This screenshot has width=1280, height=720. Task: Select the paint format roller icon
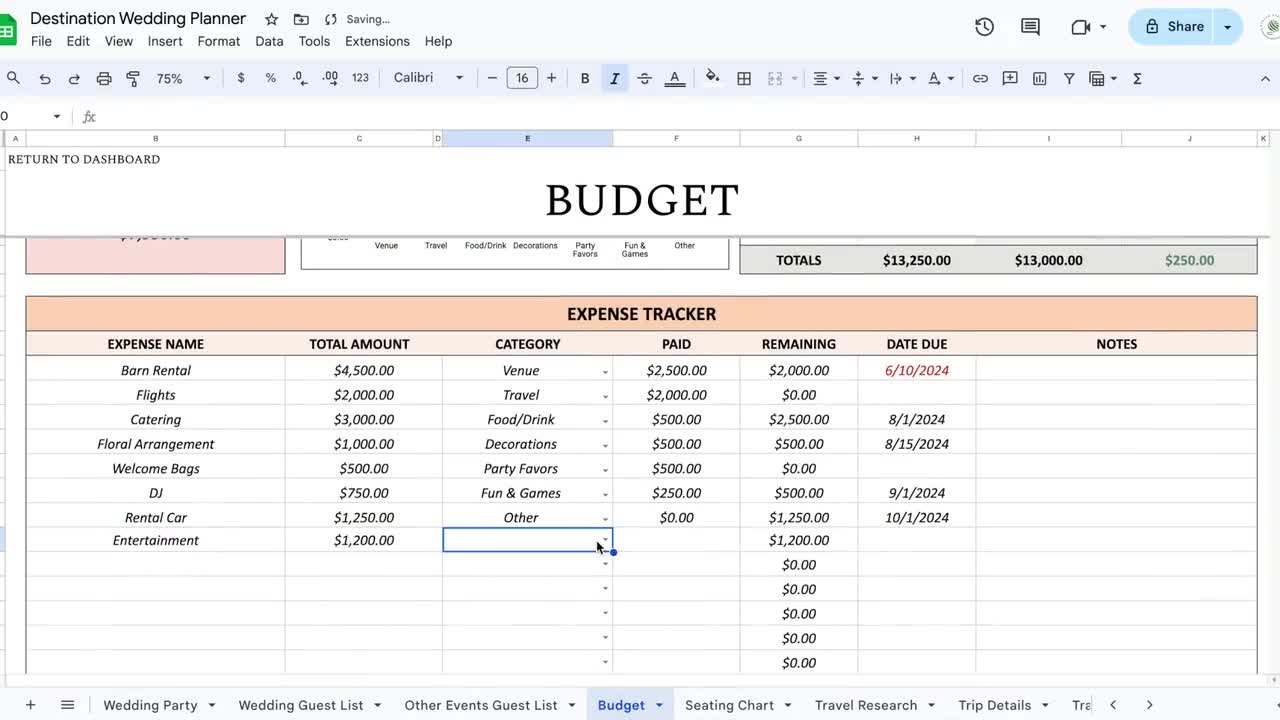point(133,78)
